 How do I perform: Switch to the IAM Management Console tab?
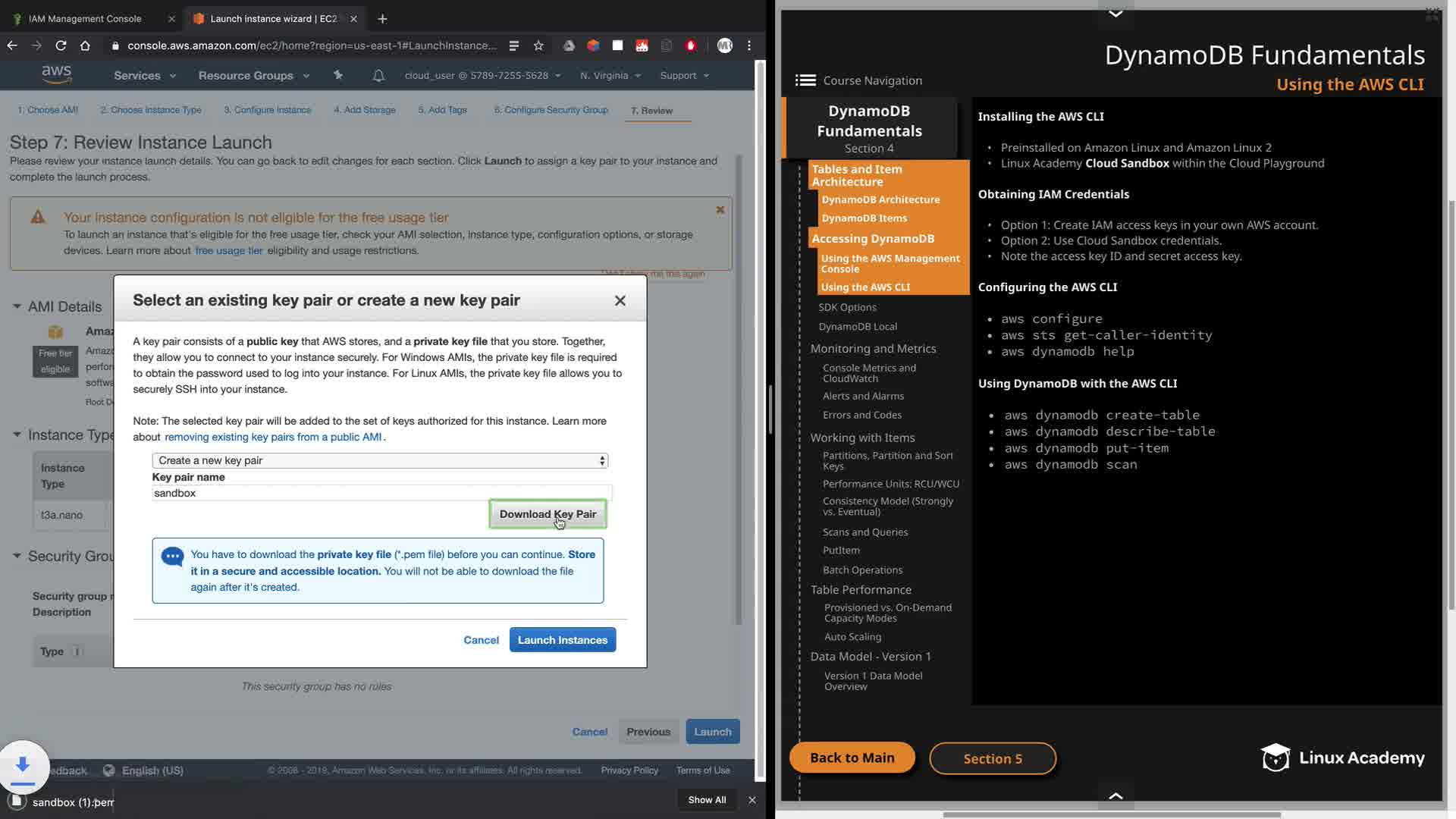85,18
